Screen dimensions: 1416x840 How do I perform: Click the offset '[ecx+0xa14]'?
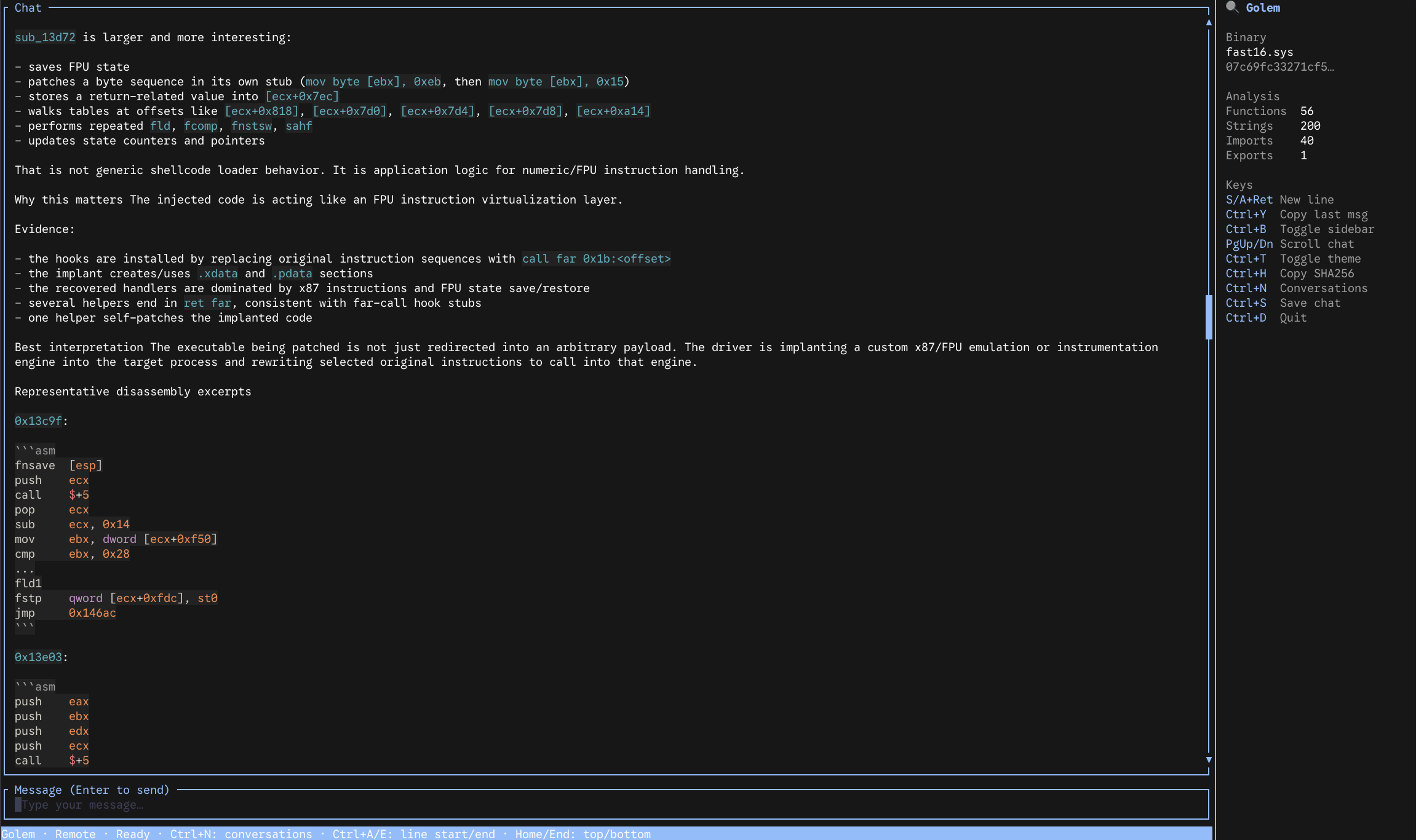click(x=613, y=111)
